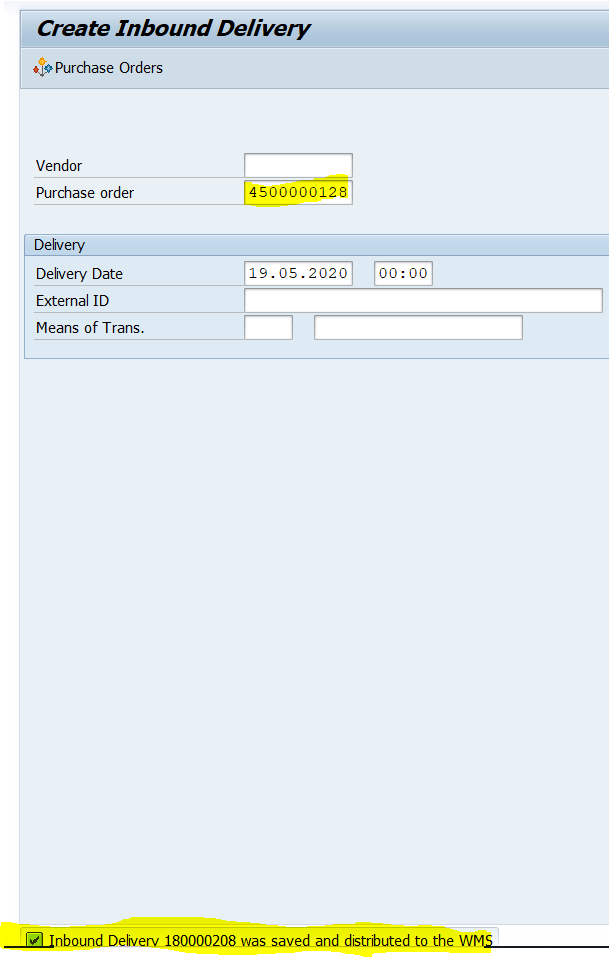
Task: Click the short Means of Trans. type field
Action: (268, 327)
